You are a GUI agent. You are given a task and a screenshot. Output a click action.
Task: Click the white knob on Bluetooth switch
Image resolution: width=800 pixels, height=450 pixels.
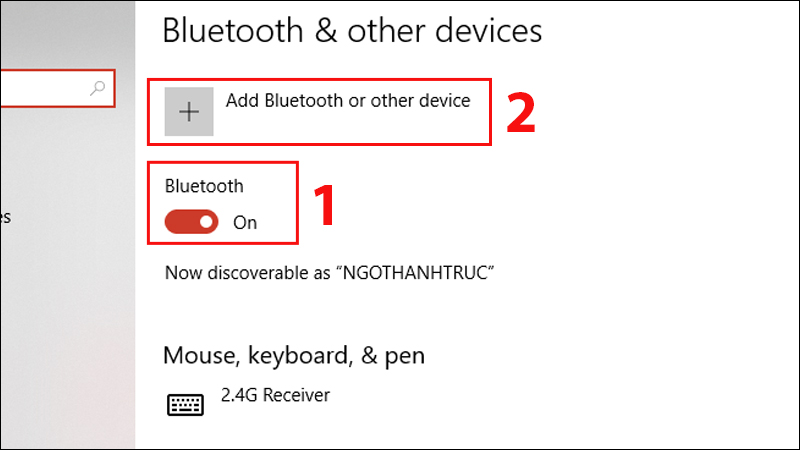point(207,222)
